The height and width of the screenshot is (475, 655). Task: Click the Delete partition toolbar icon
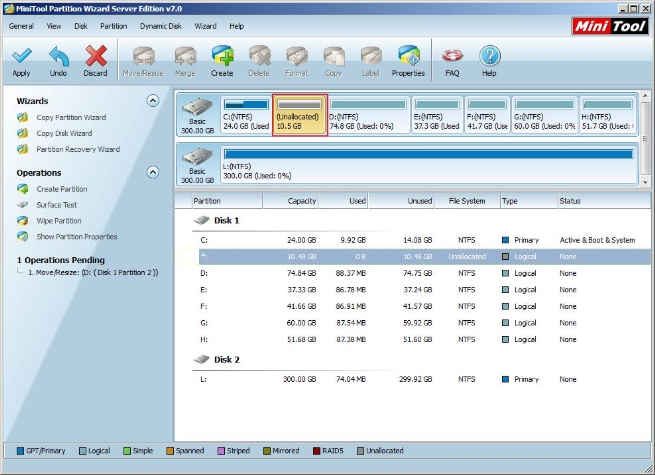(259, 56)
